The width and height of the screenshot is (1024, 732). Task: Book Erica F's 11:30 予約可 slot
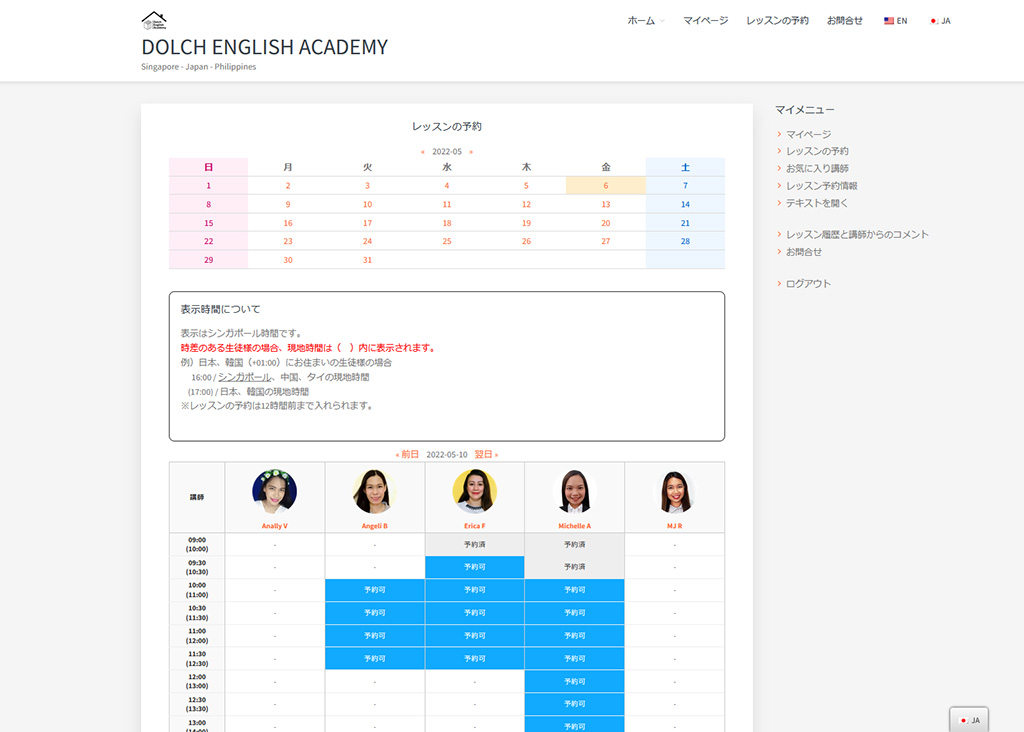475,658
